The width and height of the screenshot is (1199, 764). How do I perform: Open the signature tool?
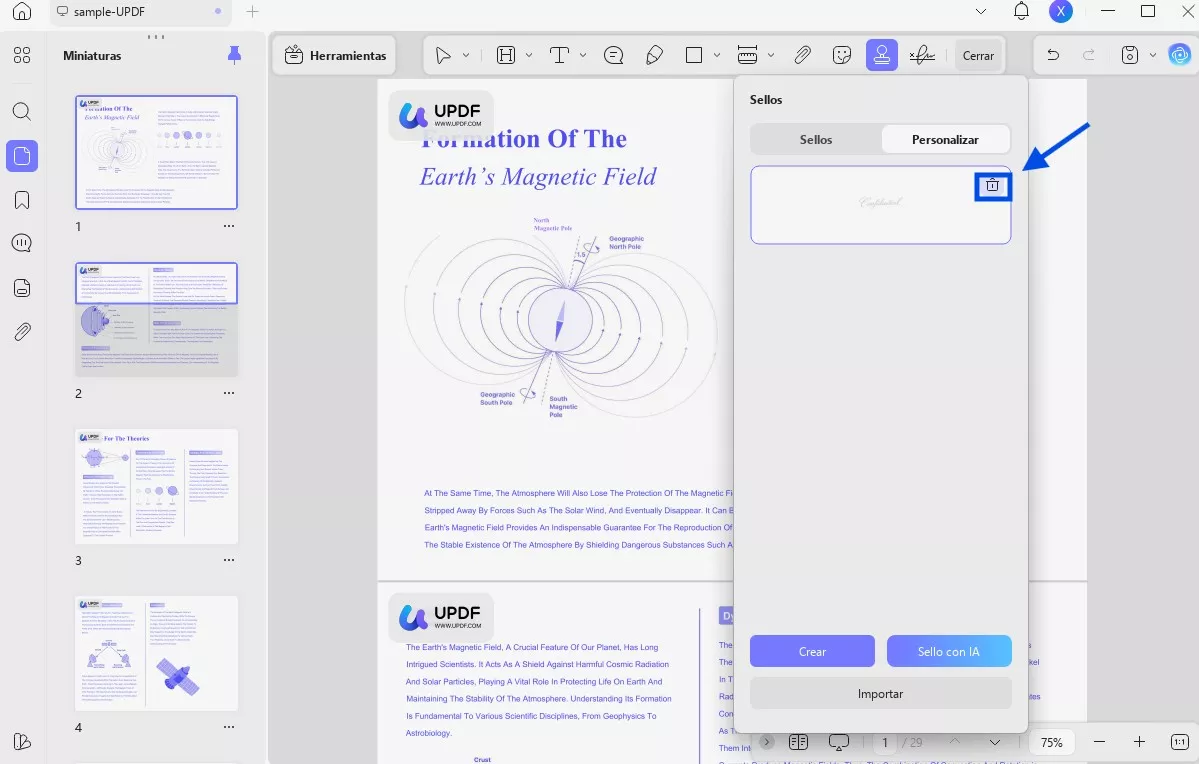click(x=922, y=55)
